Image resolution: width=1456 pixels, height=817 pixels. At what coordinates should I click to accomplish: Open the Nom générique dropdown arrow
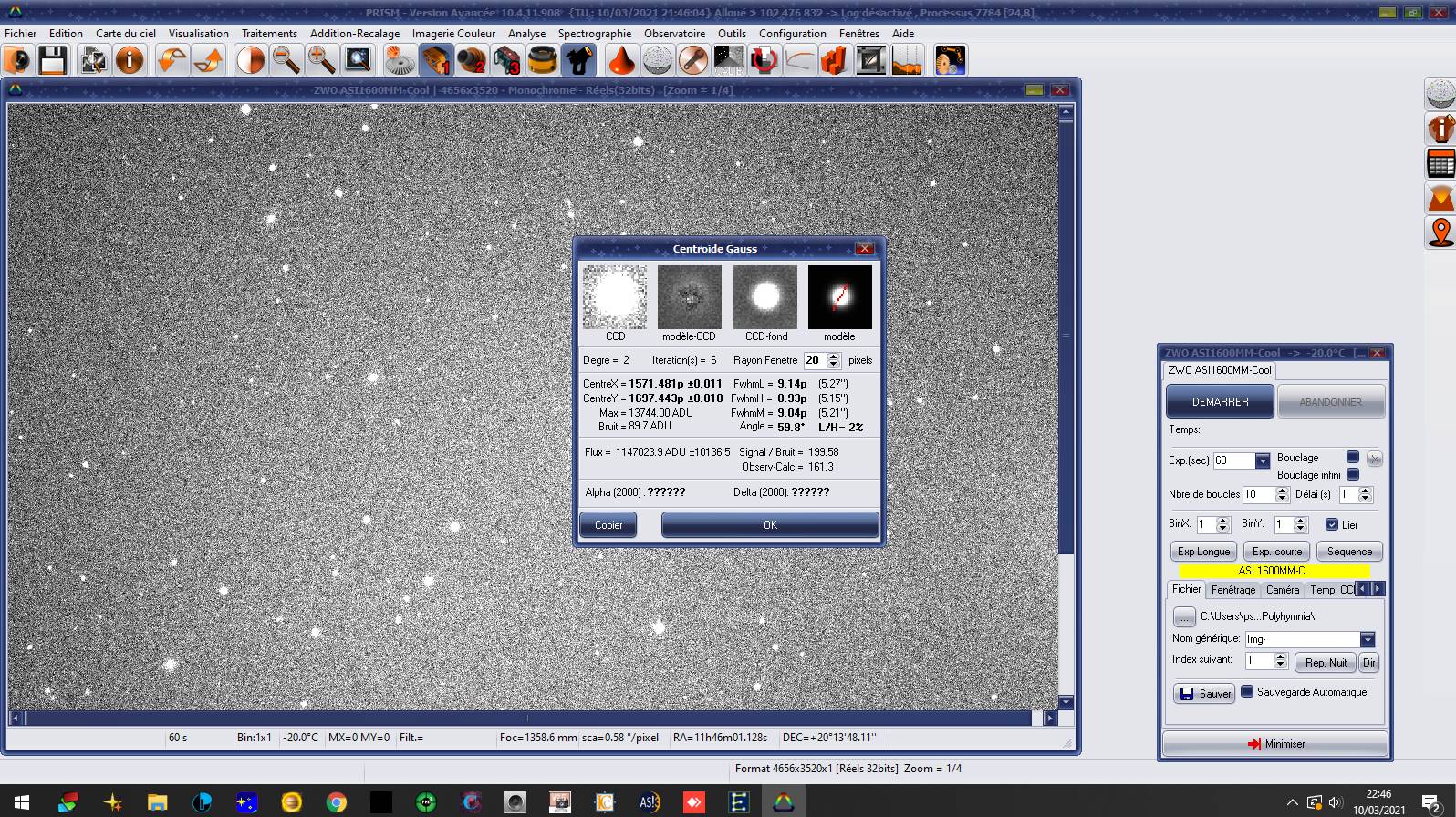point(1368,639)
